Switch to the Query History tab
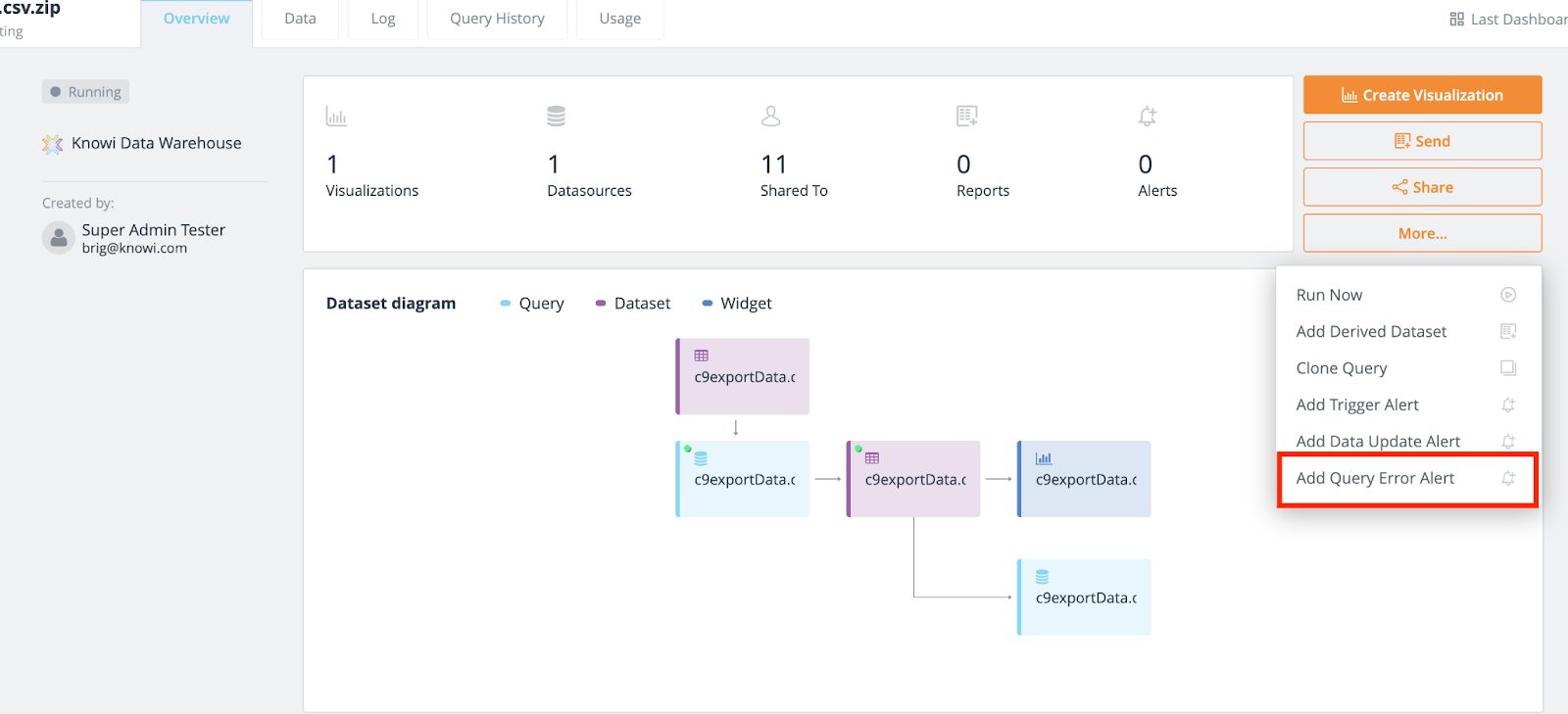The width and height of the screenshot is (1568, 714). (x=497, y=19)
